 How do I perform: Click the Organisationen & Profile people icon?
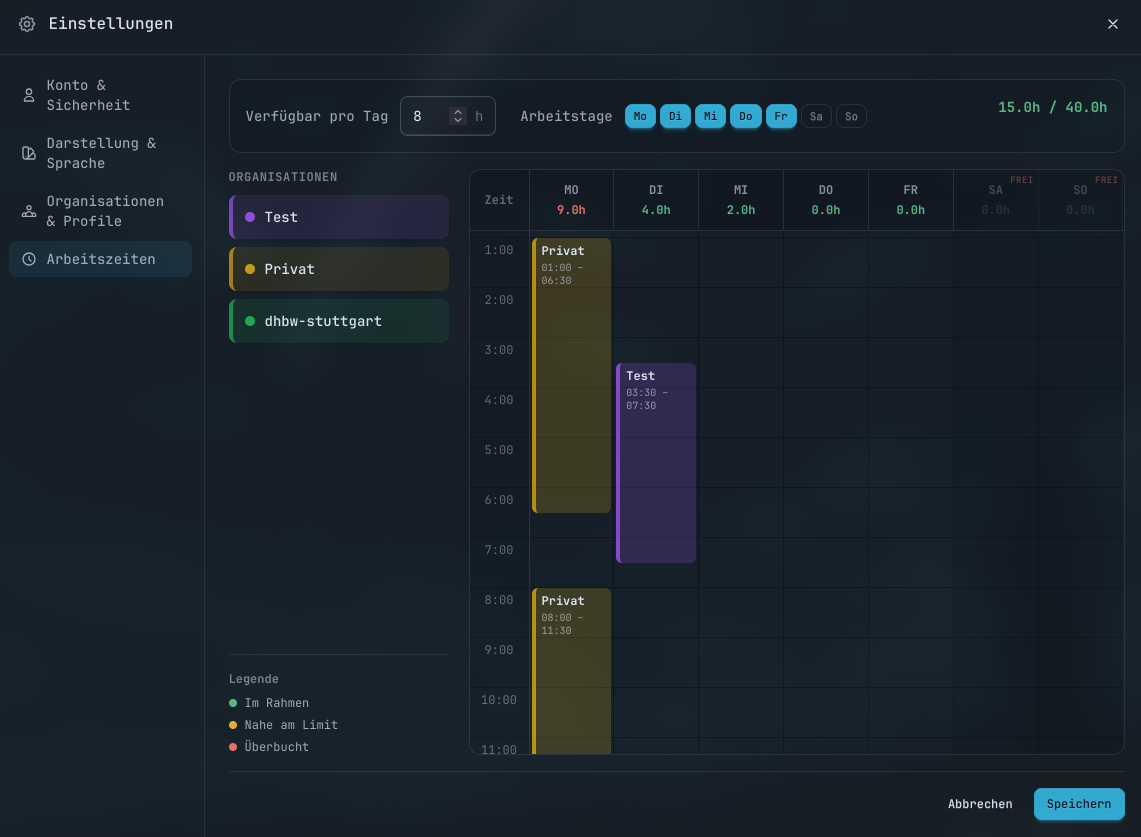click(29, 212)
